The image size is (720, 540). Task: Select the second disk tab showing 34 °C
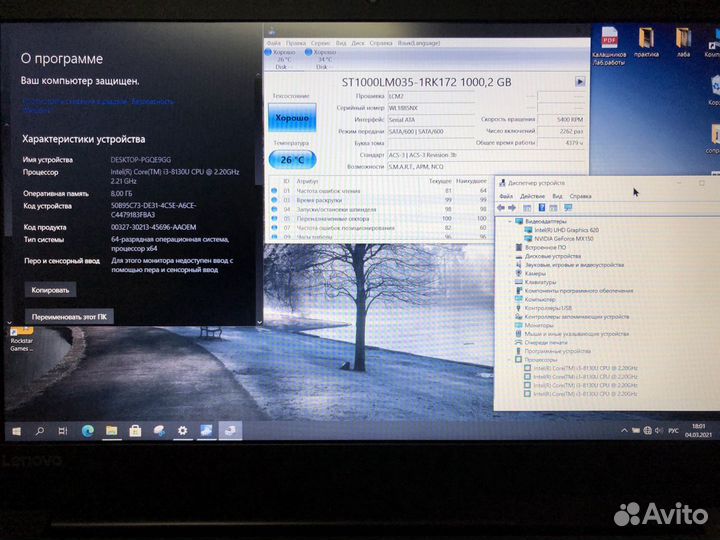pos(321,59)
